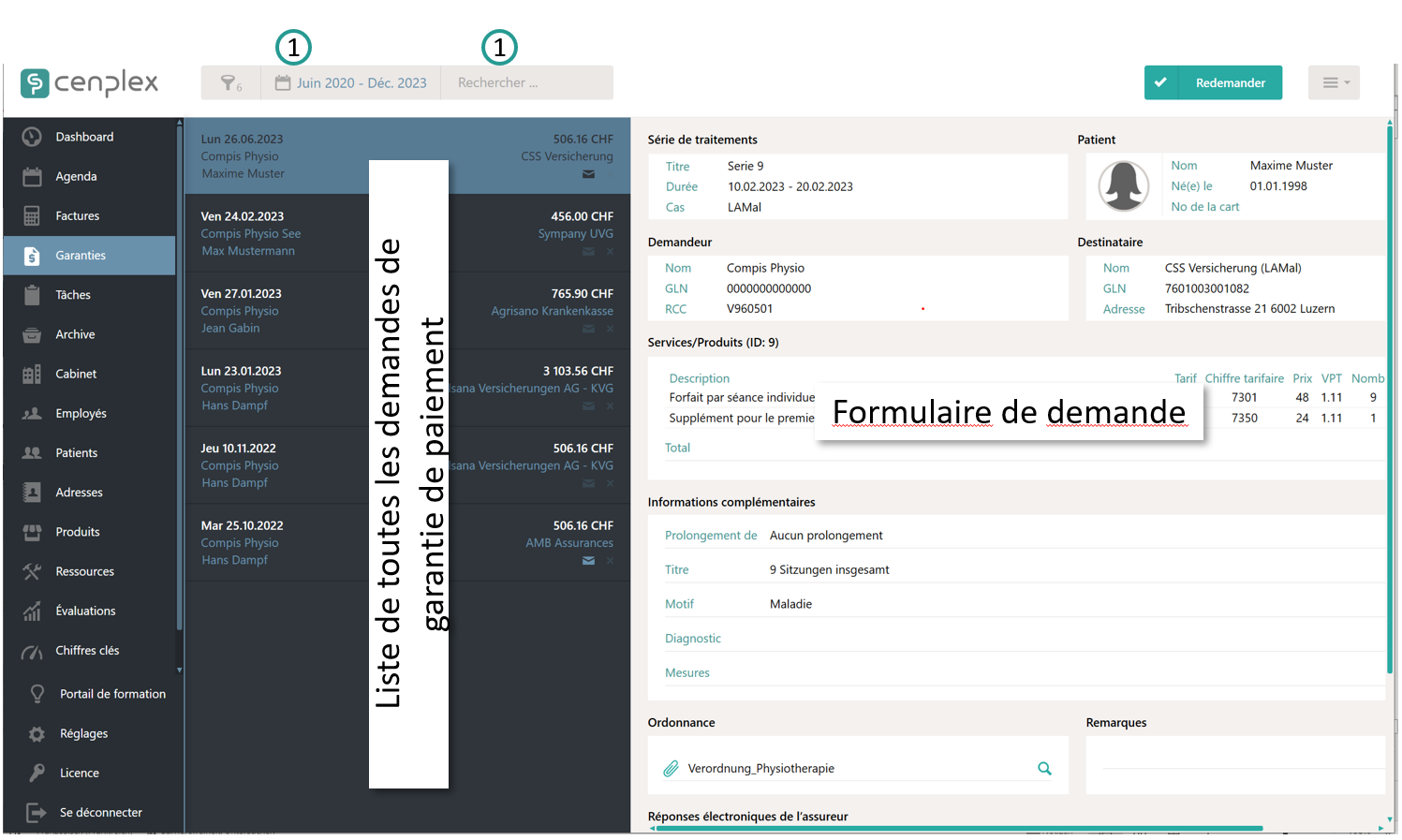The height and width of the screenshot is (840, 1402).
Task: Click the Se déconnecter logout icon
Action: (x=36, y=813)
